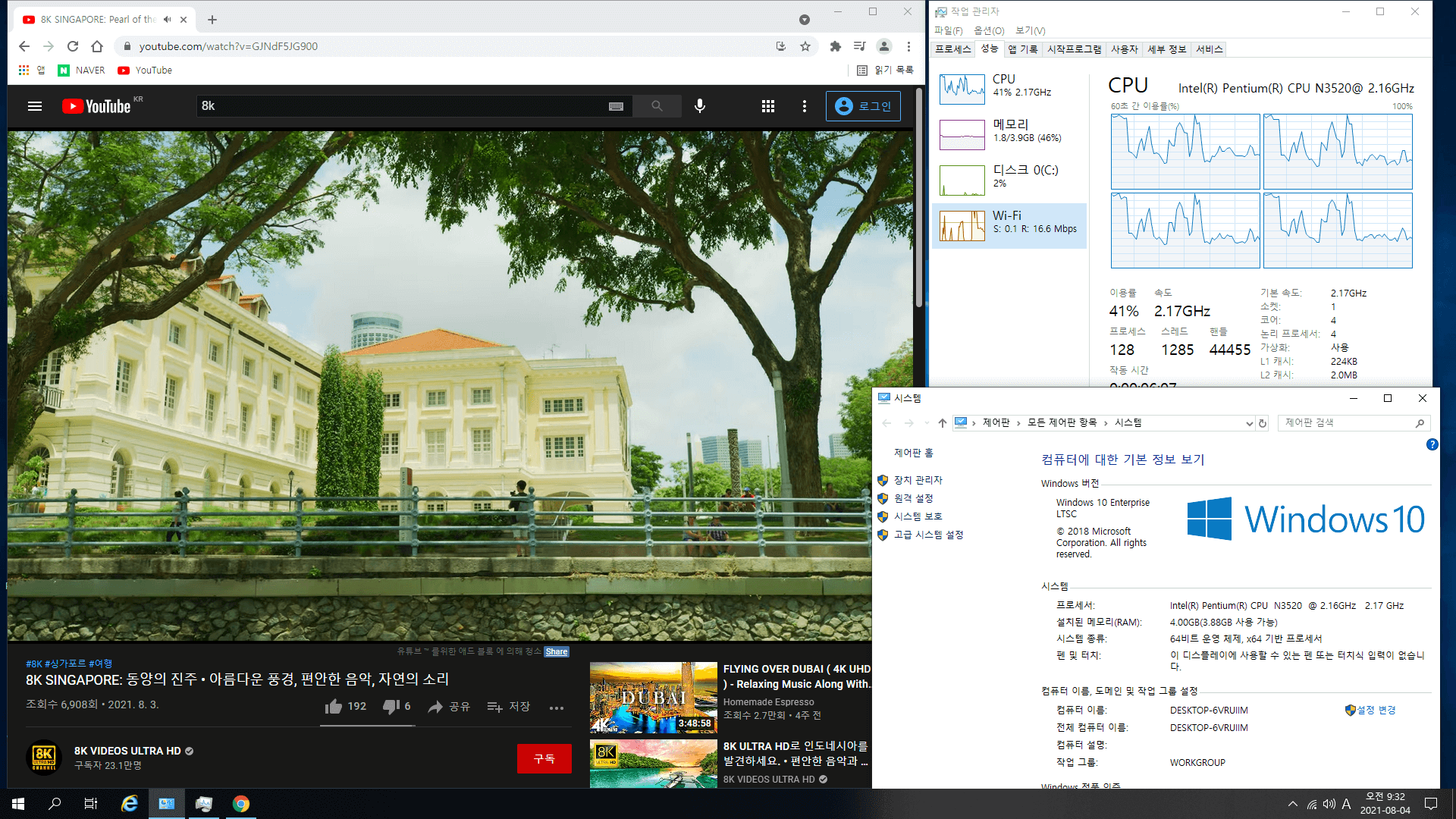Reload the Chrome page

pyautogui.click(x=73, y=46)
